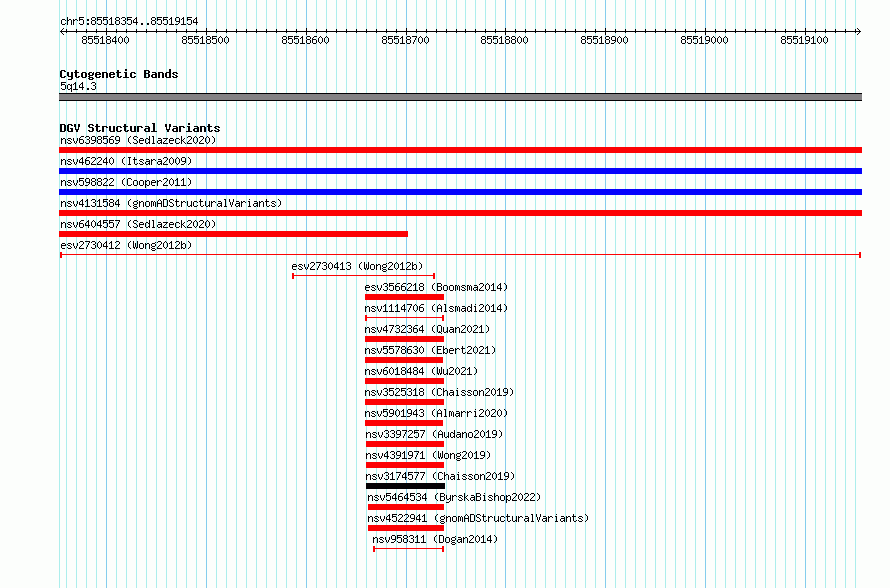This screenshot has height=588, width=890.
Task: Select the red bar under nsv6398569
Action: [460, 150]
